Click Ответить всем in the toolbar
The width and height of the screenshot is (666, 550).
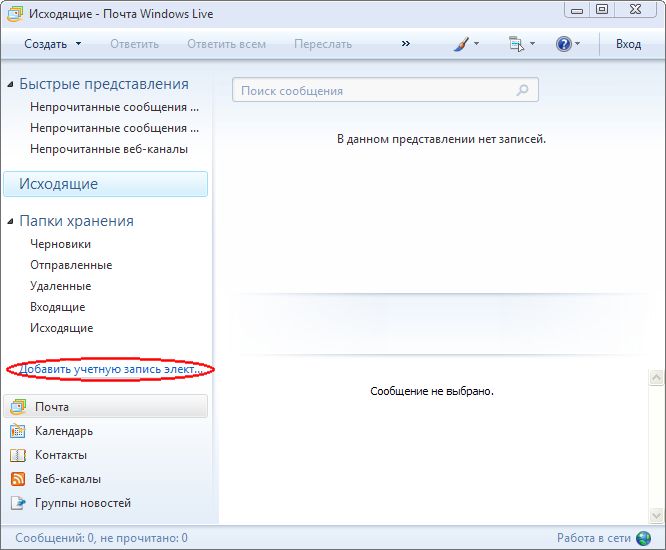click(x=226, y=44)
